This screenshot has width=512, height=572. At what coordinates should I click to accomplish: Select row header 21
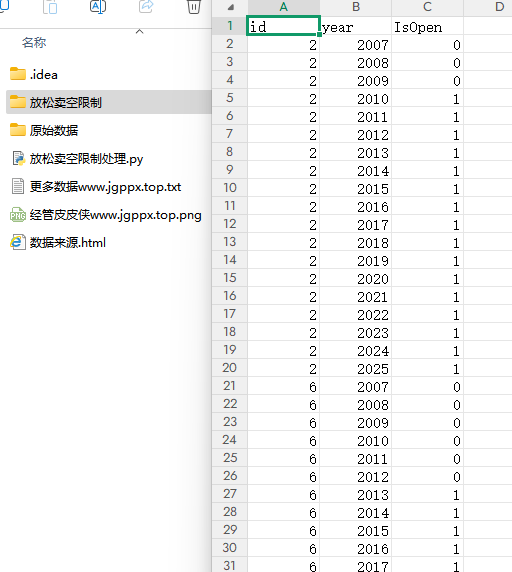pyautogui.click(x=229, y=386)
